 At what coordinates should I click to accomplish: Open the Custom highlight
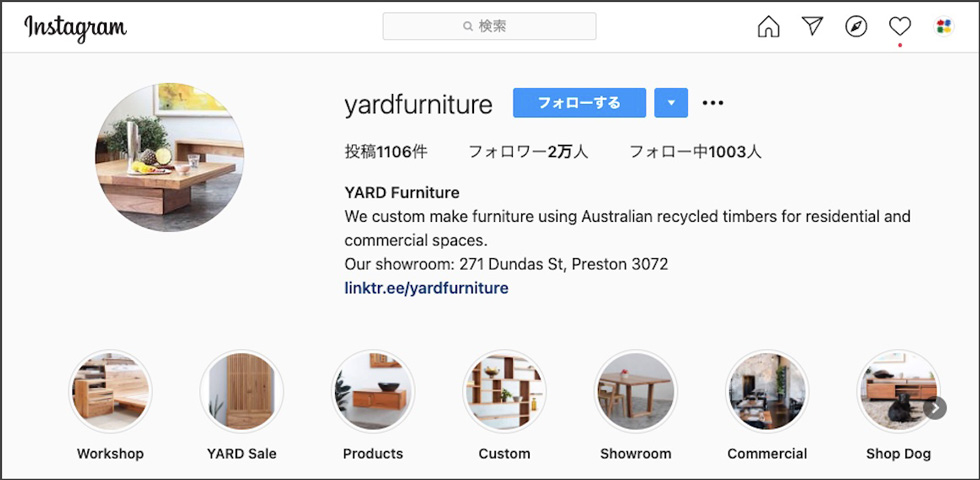pos(504,391)
